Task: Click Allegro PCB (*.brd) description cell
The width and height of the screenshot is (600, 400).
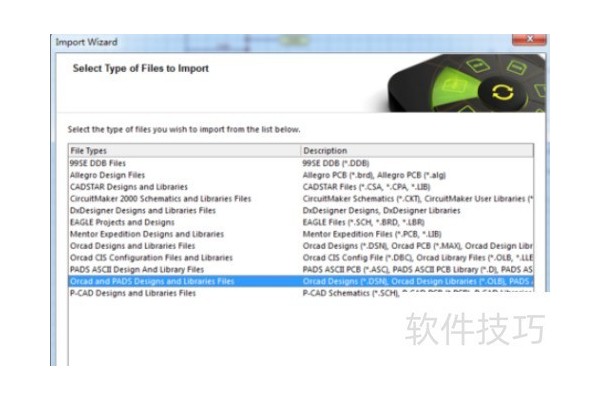Action: 374,175
